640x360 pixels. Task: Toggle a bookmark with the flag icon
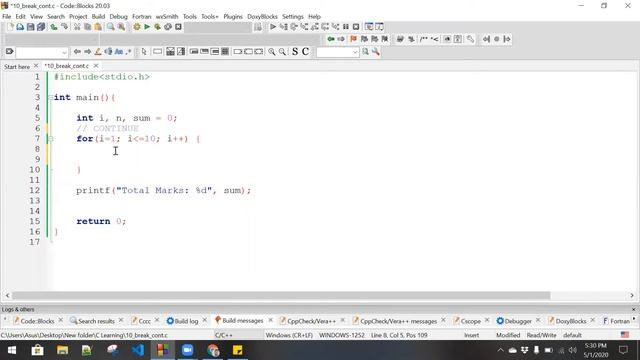353,39
